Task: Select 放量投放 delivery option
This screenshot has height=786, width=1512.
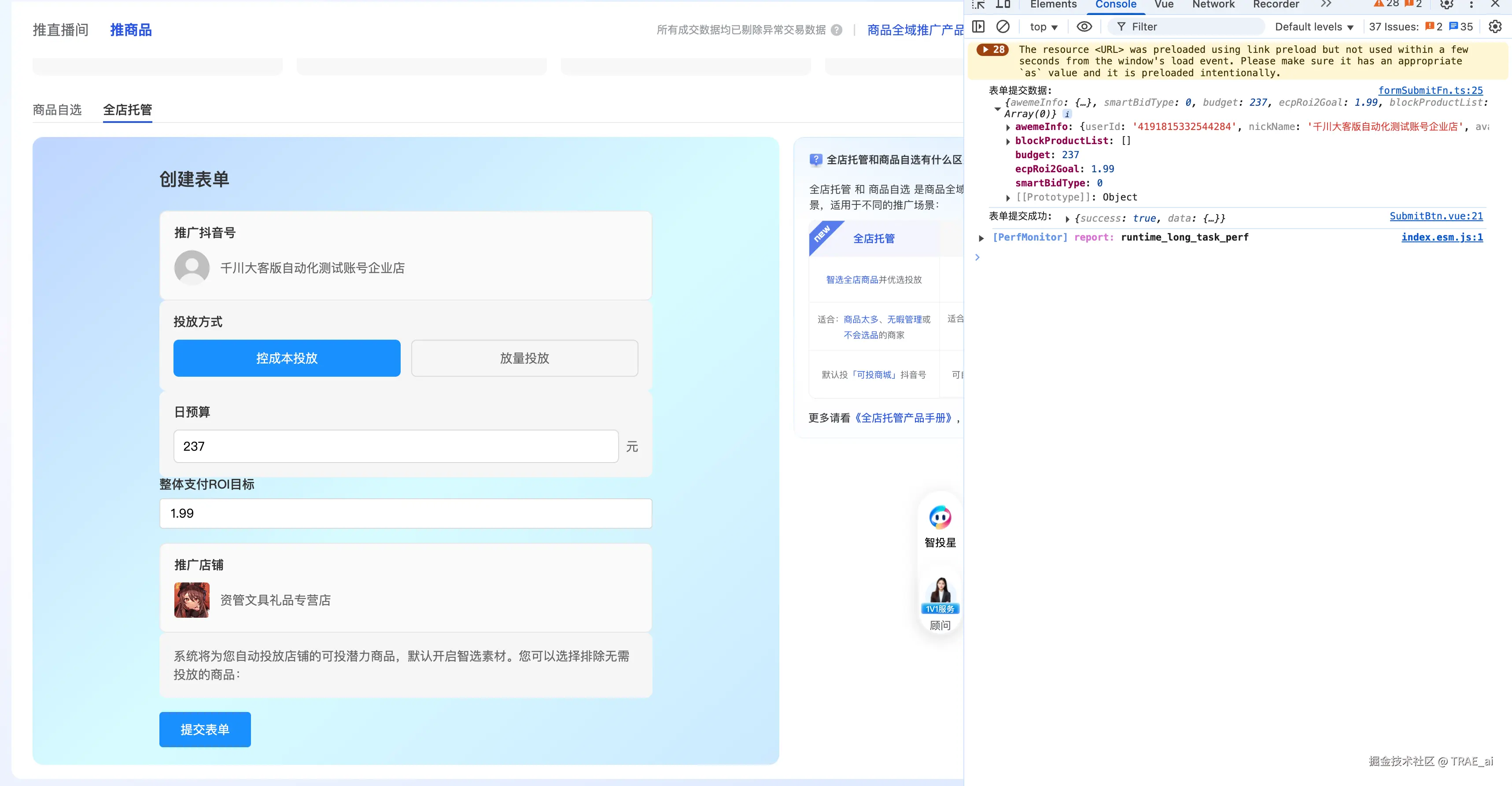Action: [x=524, y=358]
